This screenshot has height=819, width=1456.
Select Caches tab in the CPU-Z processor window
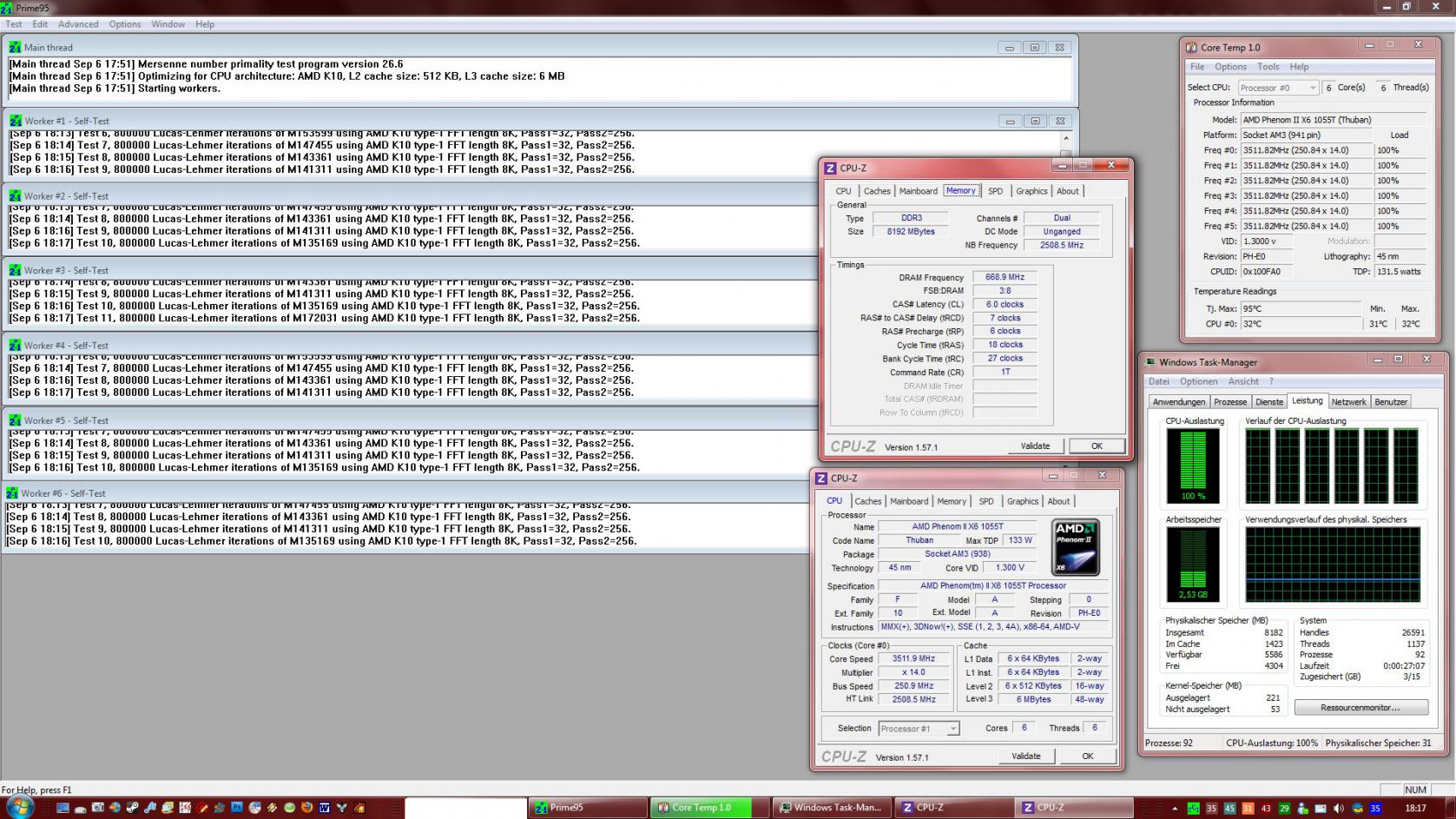point(867,501)
